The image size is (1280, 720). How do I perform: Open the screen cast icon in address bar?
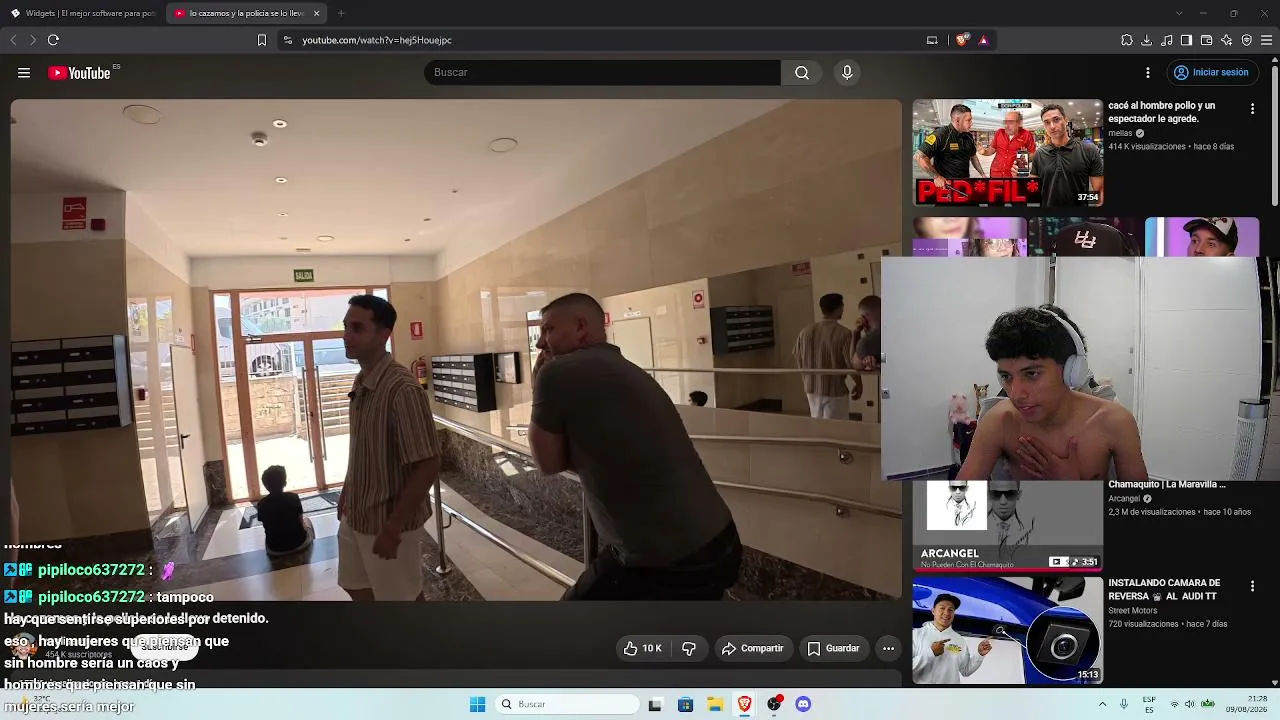[x=932, y=40]
